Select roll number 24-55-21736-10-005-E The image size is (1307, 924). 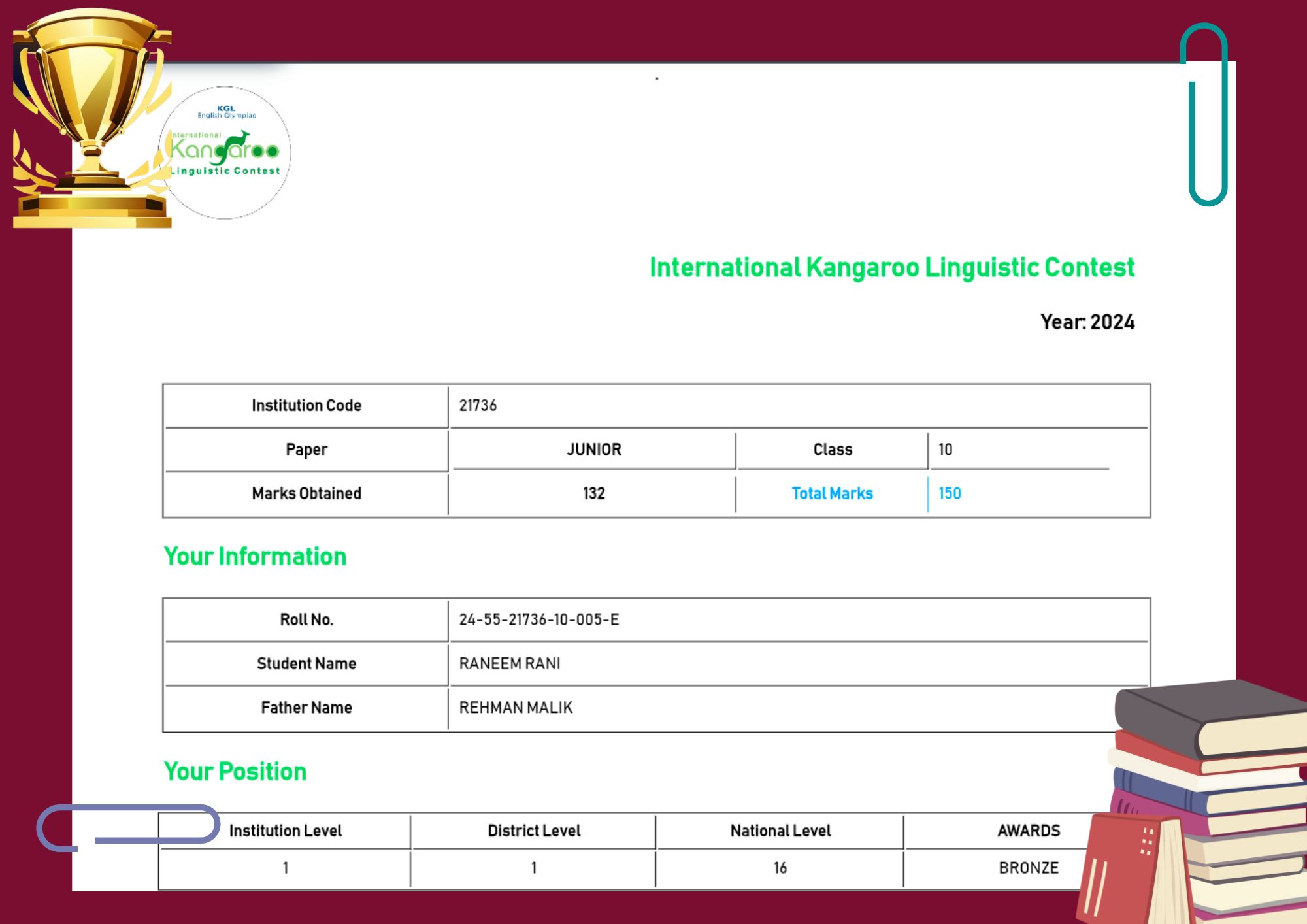pyautogui.click(x=539, y=619)
